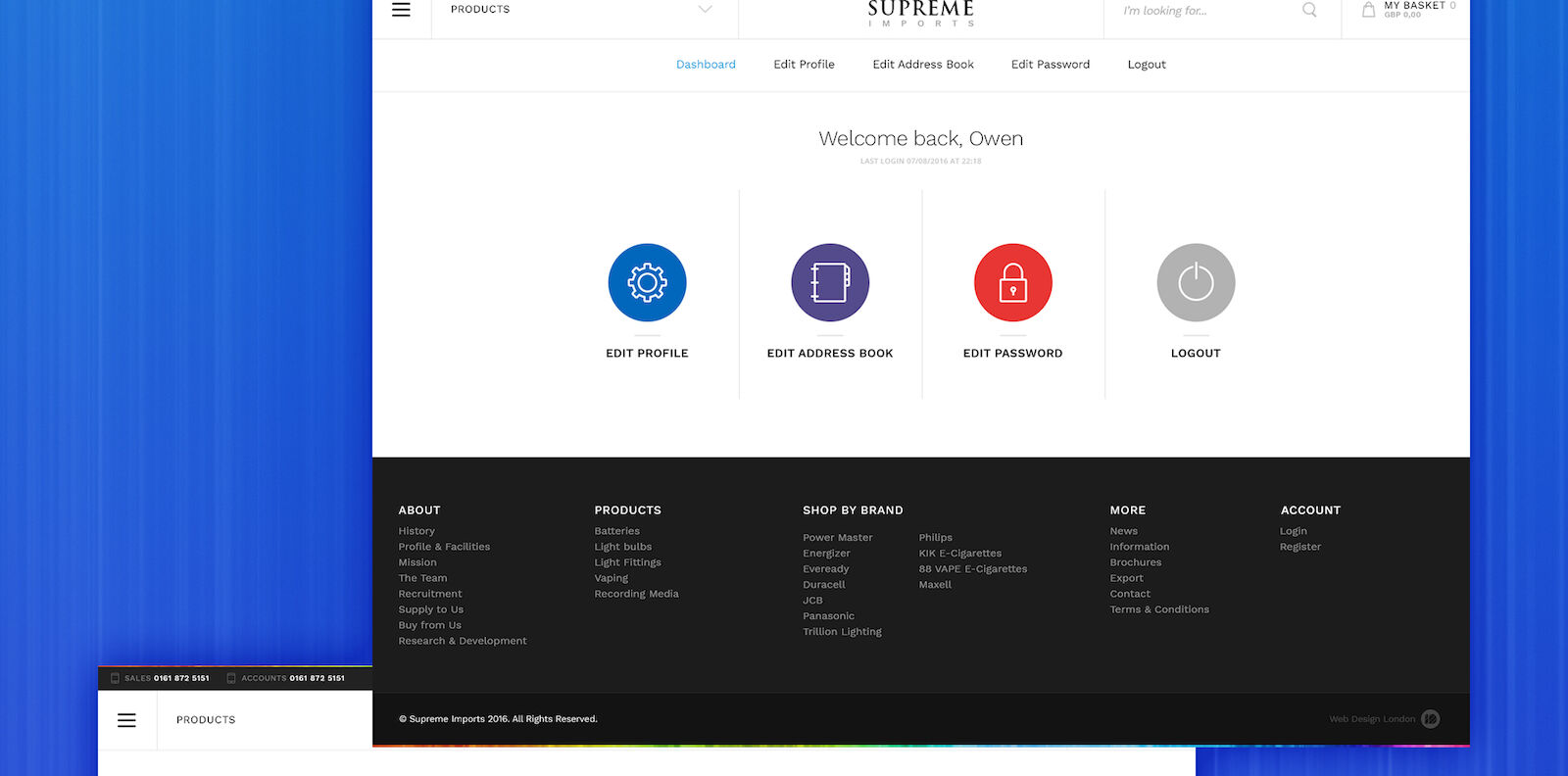
Task: Expand the Products dropdown chevron
Action: [705, 10]
